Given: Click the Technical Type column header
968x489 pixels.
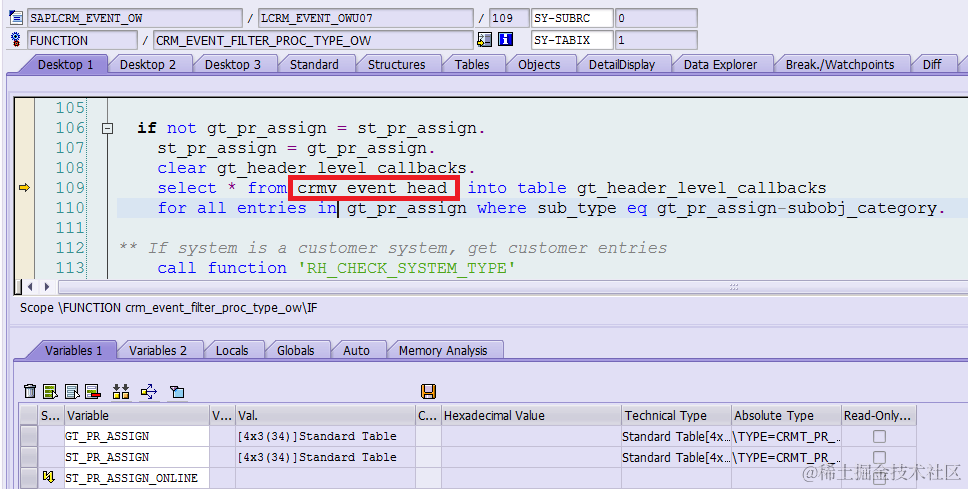Looking at the screenshot, I should click(x=676, y=416).
